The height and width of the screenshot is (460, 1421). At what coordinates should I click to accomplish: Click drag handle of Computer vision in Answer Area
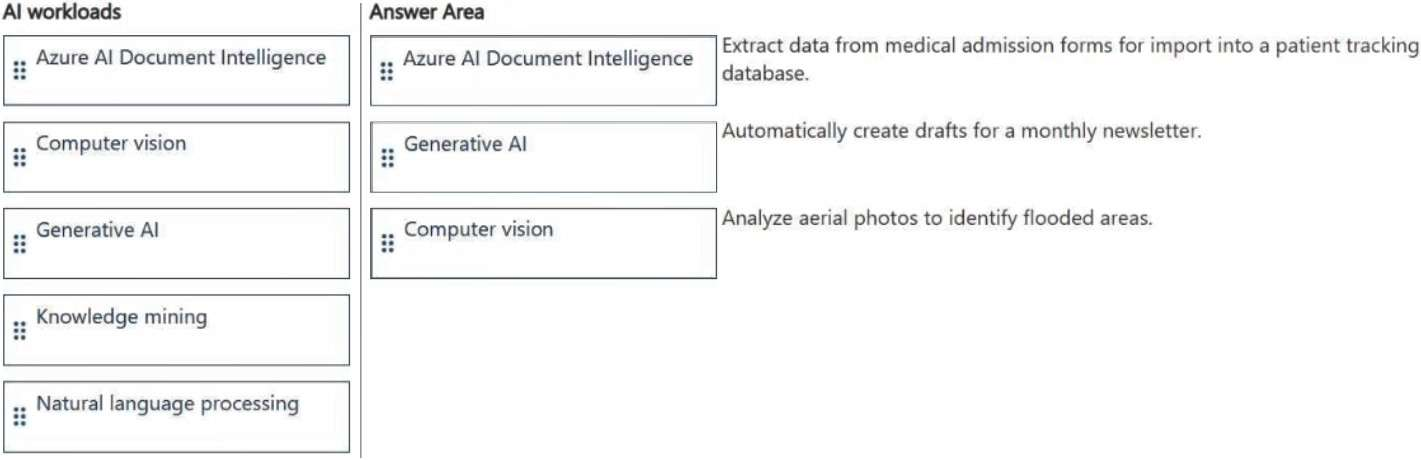(x=387, y=244)
